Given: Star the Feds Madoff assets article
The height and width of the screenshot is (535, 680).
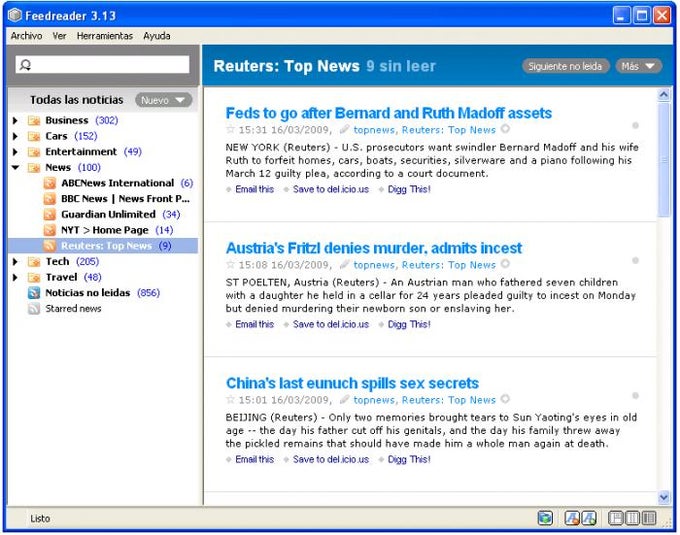Looking at the screenshot, I should pyautogui.click(x=230, y=129).
